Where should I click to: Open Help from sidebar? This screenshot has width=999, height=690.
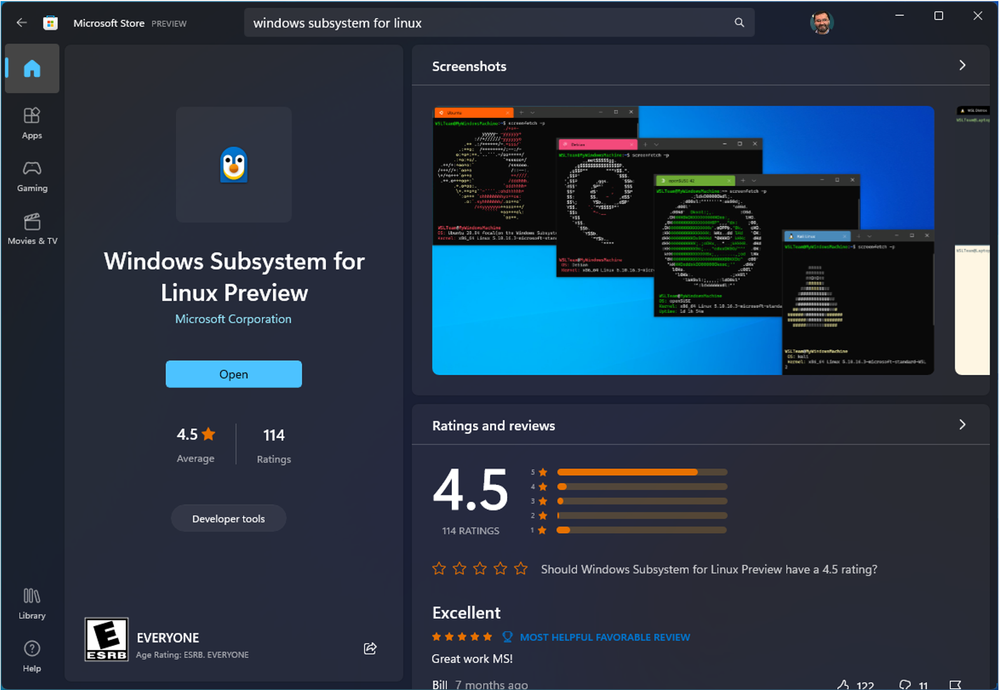[x=32, y=656]
